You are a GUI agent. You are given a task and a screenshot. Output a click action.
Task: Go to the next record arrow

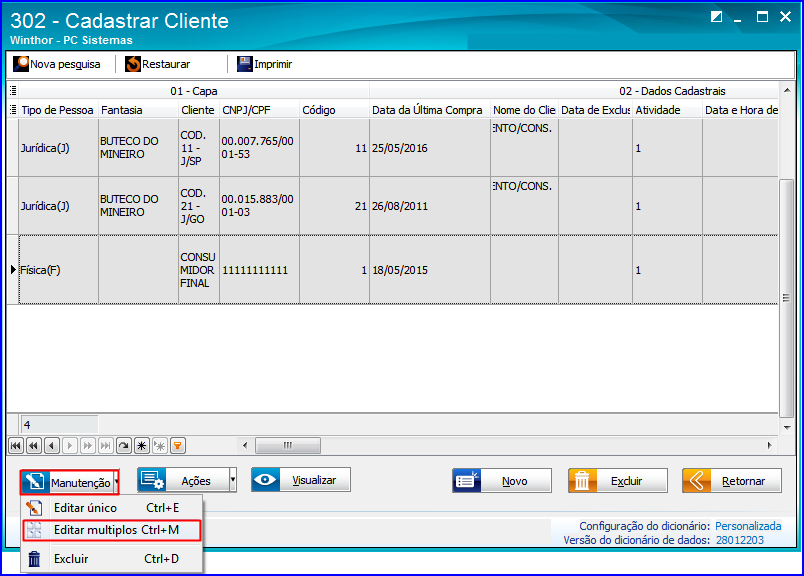70,446
